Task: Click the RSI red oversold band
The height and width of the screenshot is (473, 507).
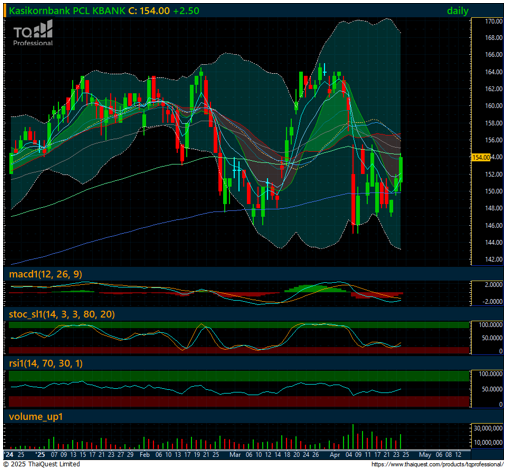Action: pyautogui.click(x=239, y=402)
